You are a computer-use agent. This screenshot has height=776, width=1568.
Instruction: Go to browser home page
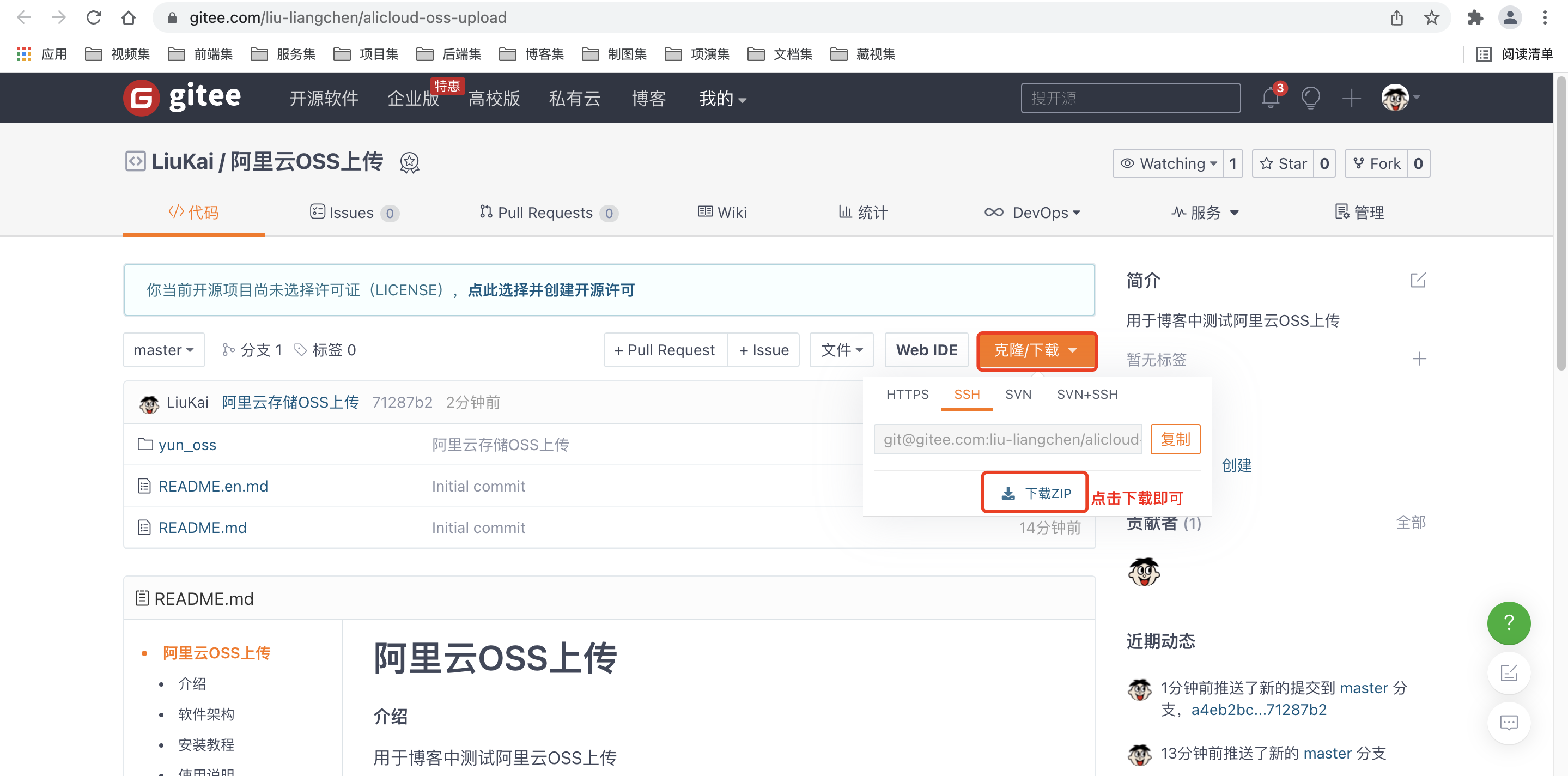(x=129, y=17)
